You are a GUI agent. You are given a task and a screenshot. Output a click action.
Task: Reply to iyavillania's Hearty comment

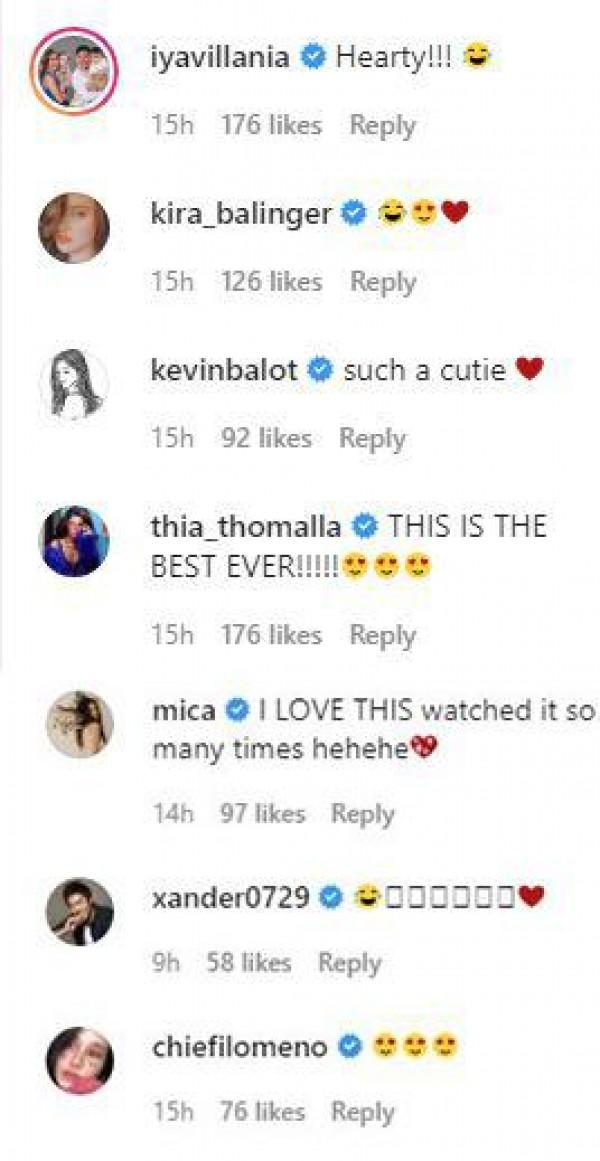pyautogui.click(x=382, y=126)
